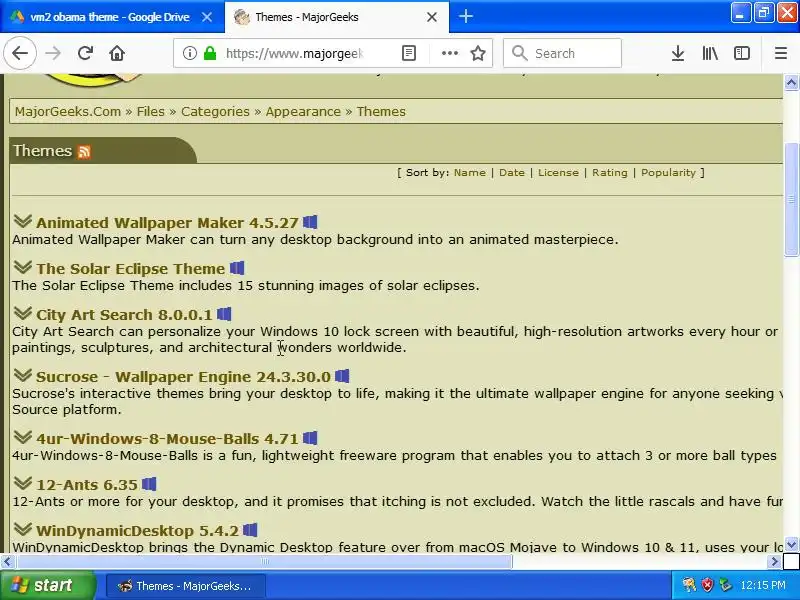Open the 12-Ants 6.35 page

[x=87, y=485]
